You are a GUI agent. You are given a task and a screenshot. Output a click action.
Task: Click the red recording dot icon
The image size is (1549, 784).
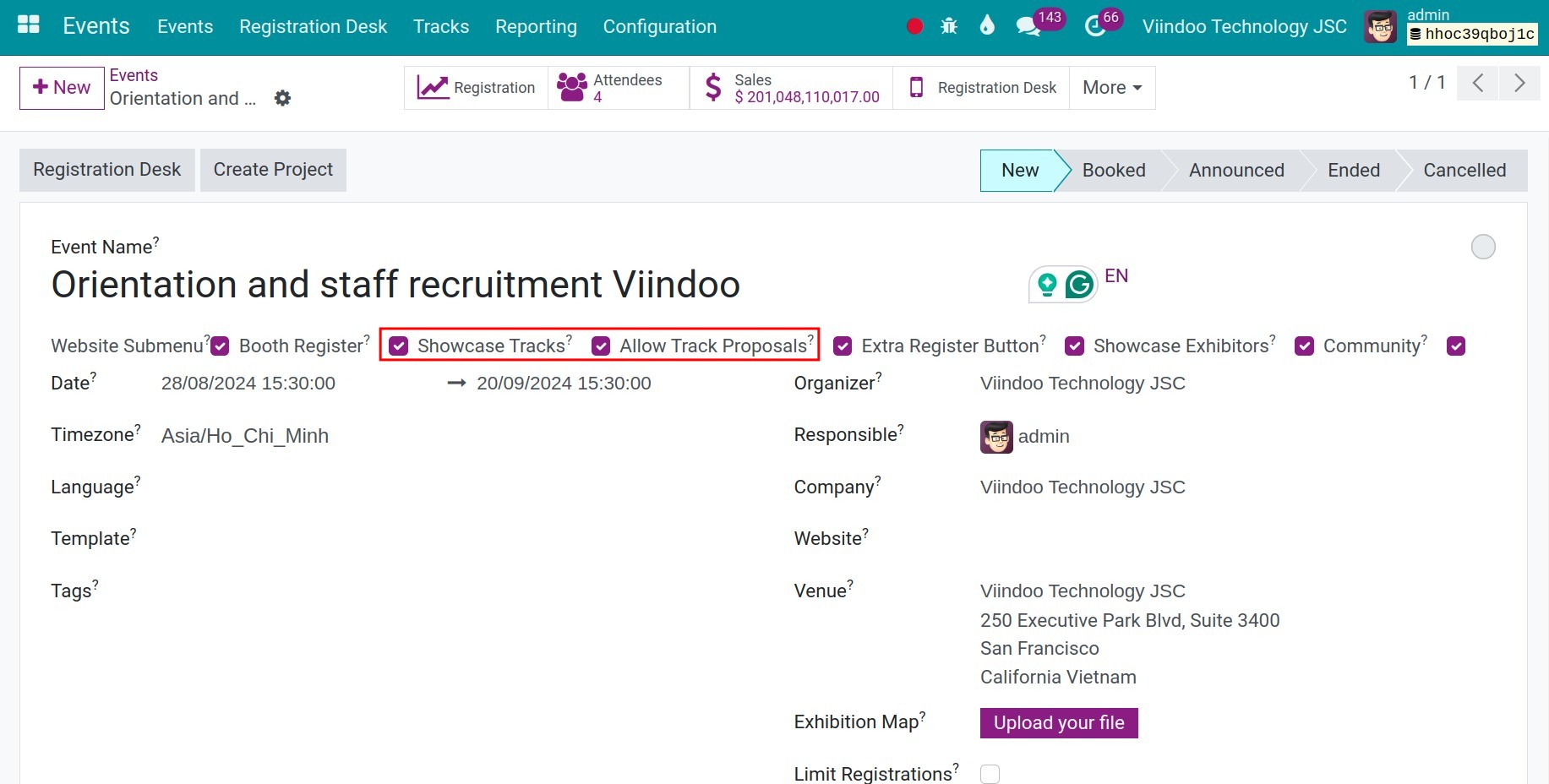pos(914,26)
